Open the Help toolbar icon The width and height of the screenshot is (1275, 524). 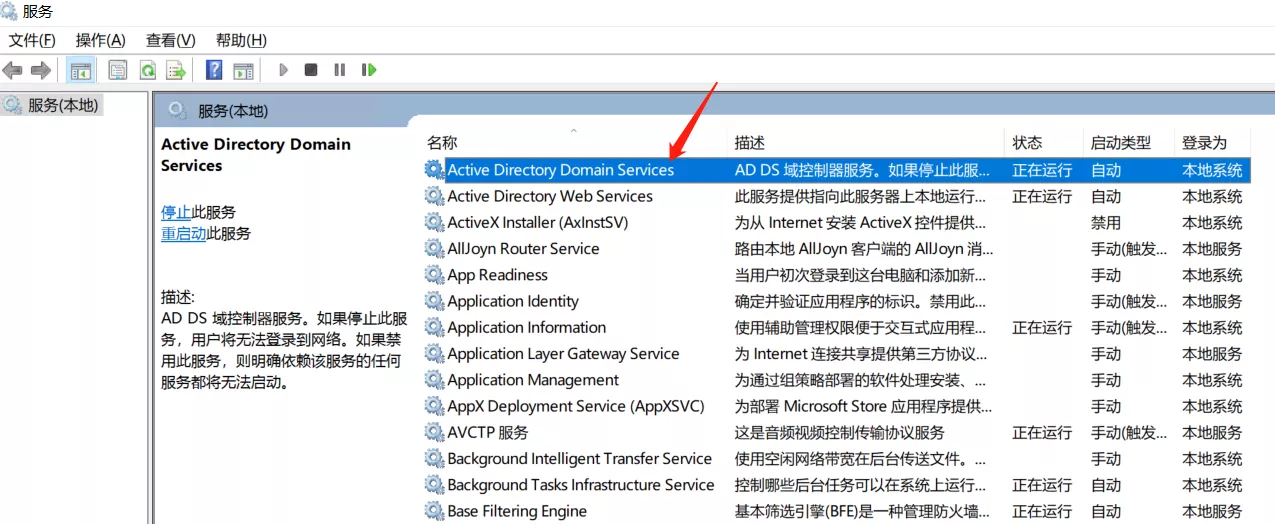coord(214,70)
